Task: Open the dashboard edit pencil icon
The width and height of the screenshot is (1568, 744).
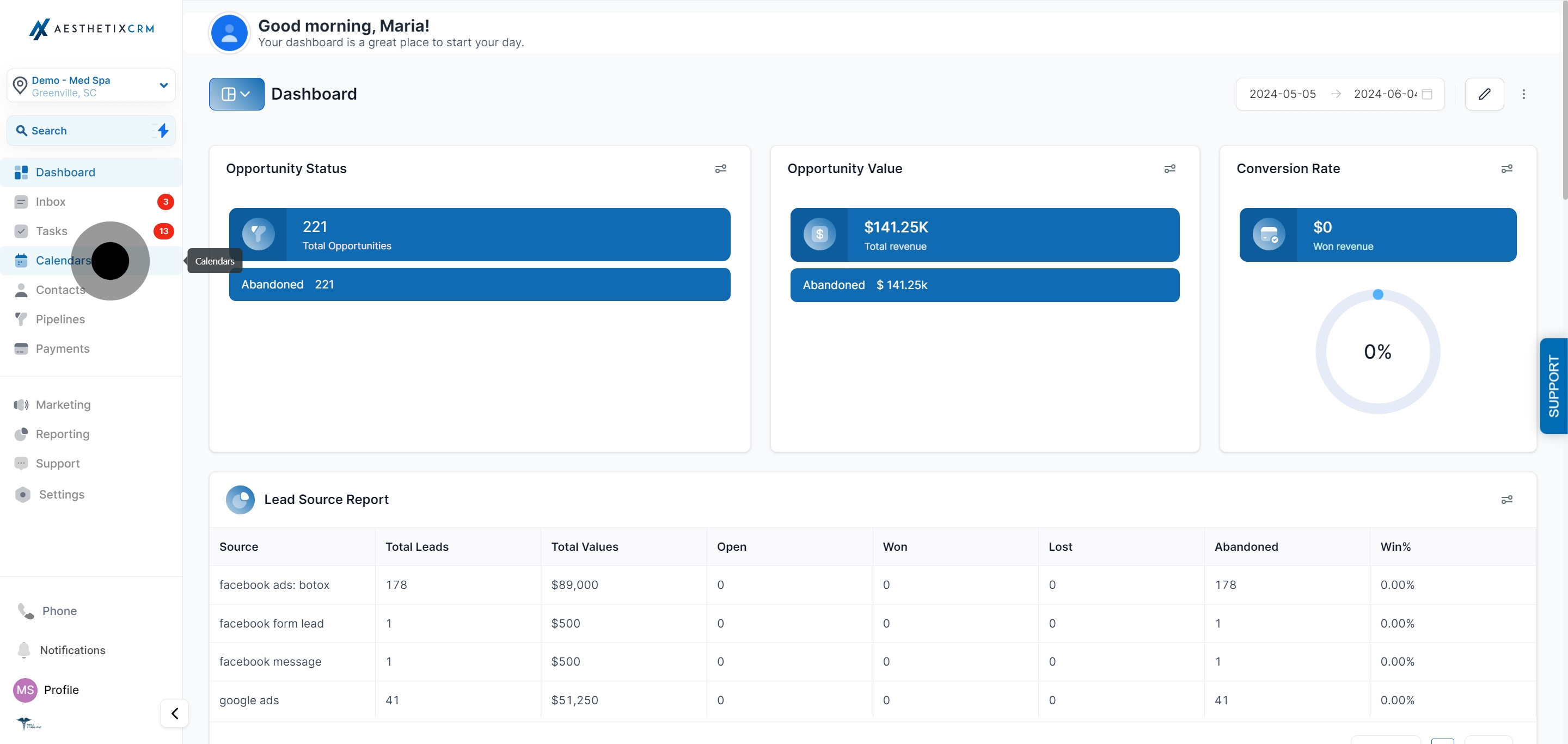Action: click(1484, 94)
